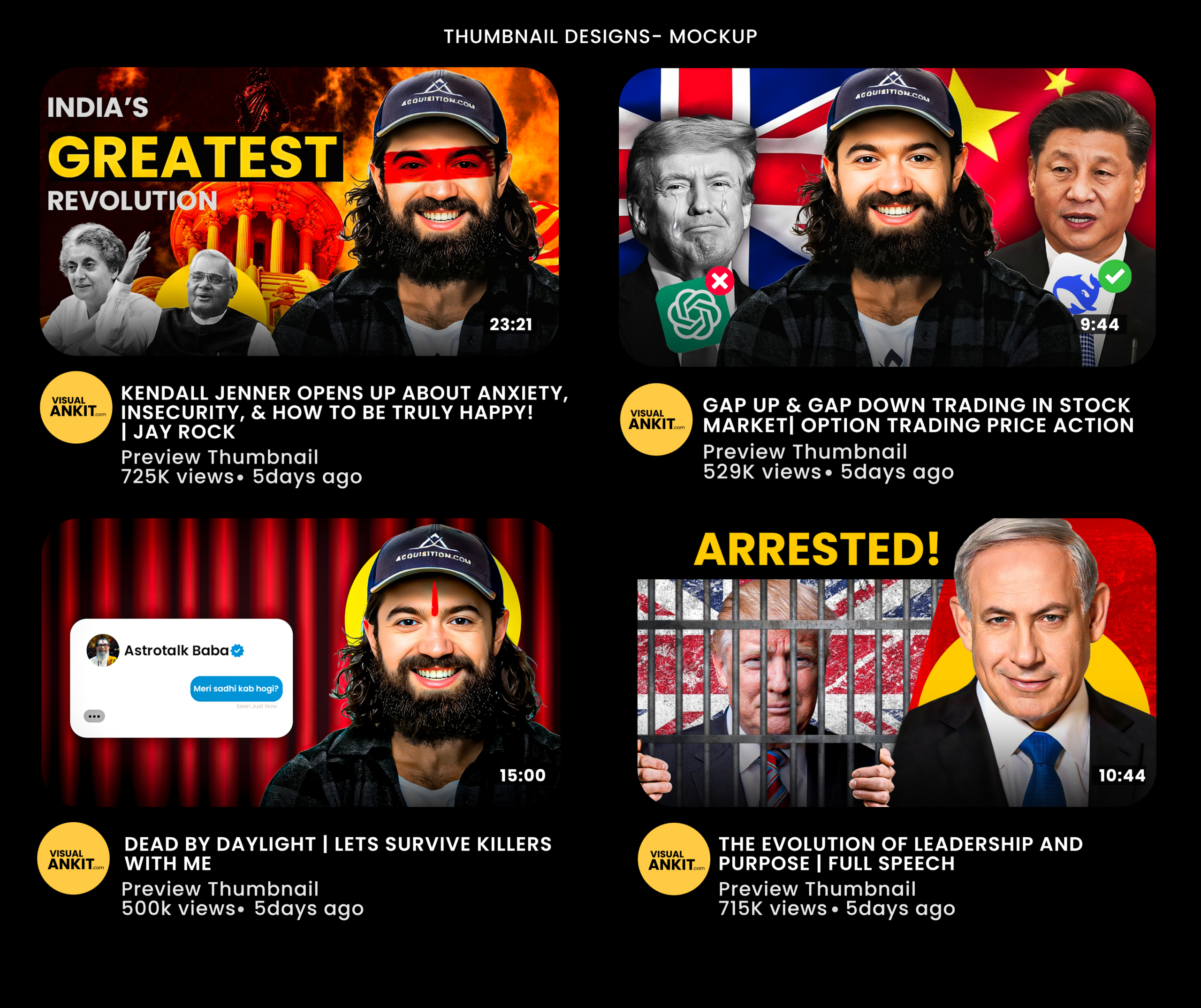This screenshot has height=1008, width=1201.
Task: Click Dead By Daylight video title
Action: click(338, 854)
